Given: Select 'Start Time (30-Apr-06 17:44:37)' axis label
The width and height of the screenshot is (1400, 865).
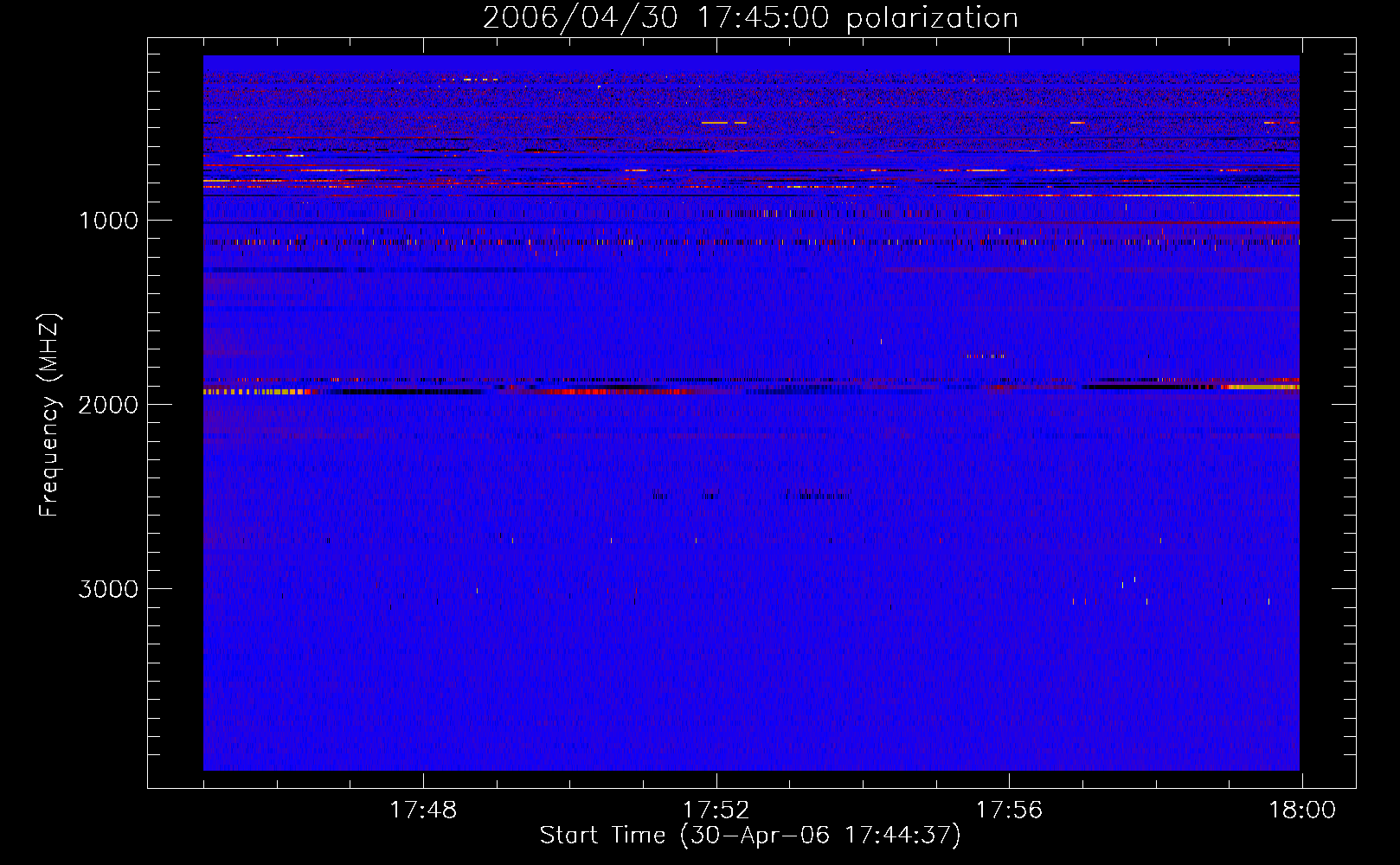Looking at the screenshot, I should click(x=750, y=836).
